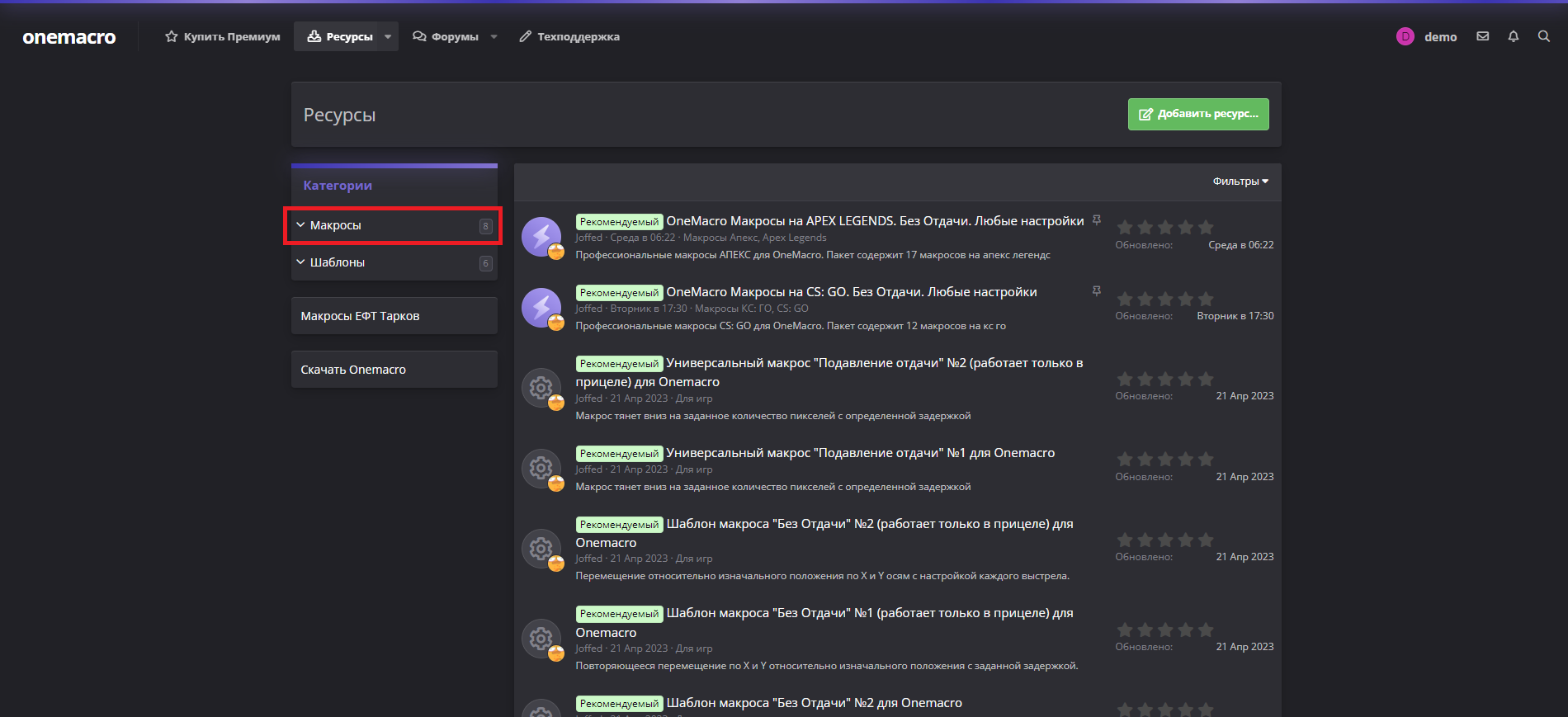Image resolution: width=1568 pixels, height=717 pixels.
Task: Open the Шаблоны category
Action: (x=337, y=262)
